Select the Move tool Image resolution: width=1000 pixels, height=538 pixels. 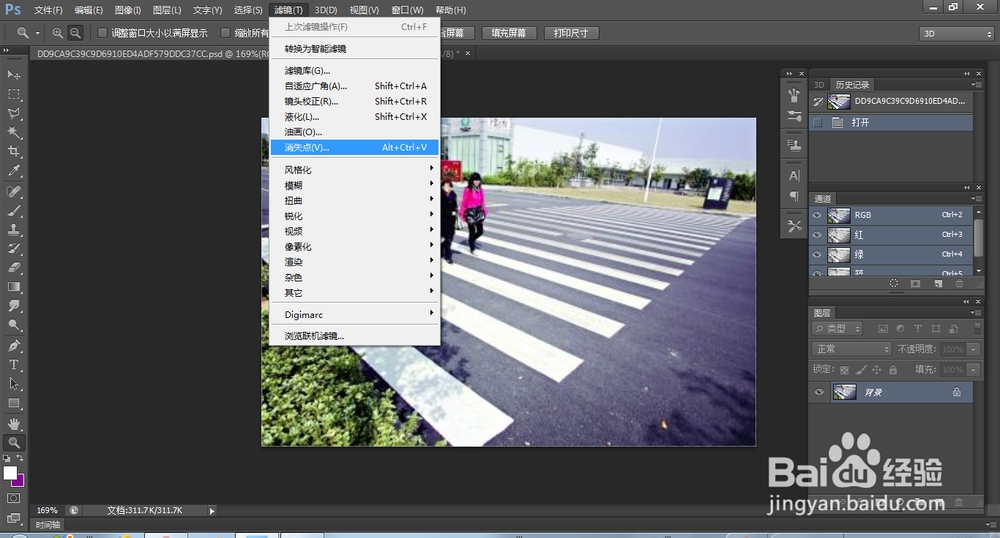click(x=13, y=75)
